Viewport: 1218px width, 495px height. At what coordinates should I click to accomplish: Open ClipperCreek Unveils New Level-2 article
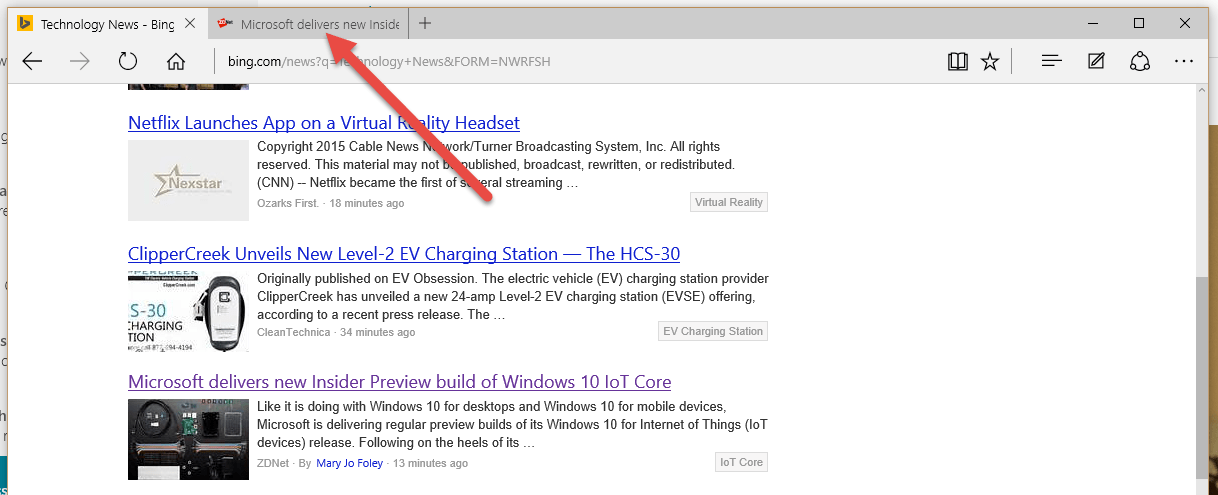pyautogui.click(x=404, y=254)
